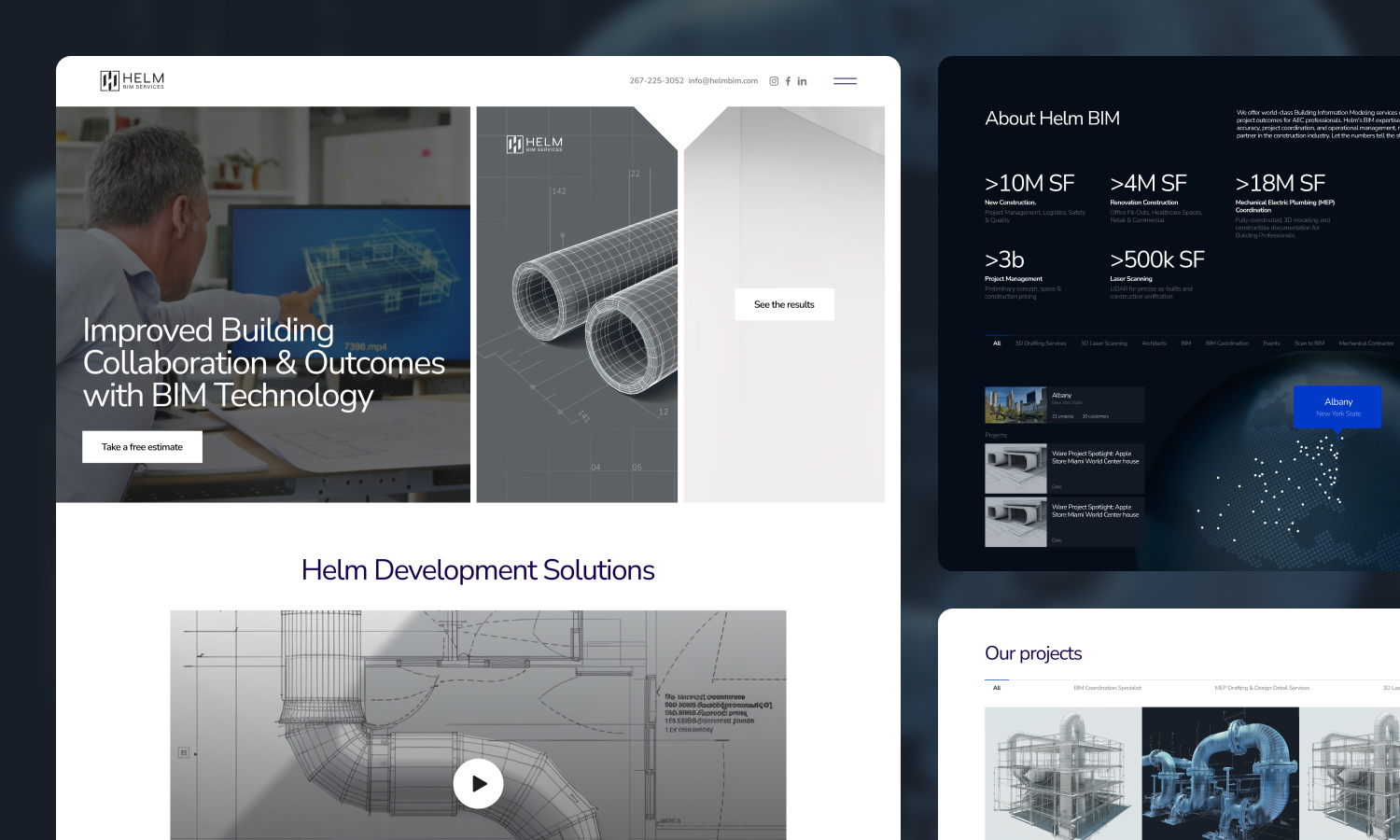Screen dimensions: 1400x840
Task: Select the Architects filter
Action: (x=1155, y=343)
